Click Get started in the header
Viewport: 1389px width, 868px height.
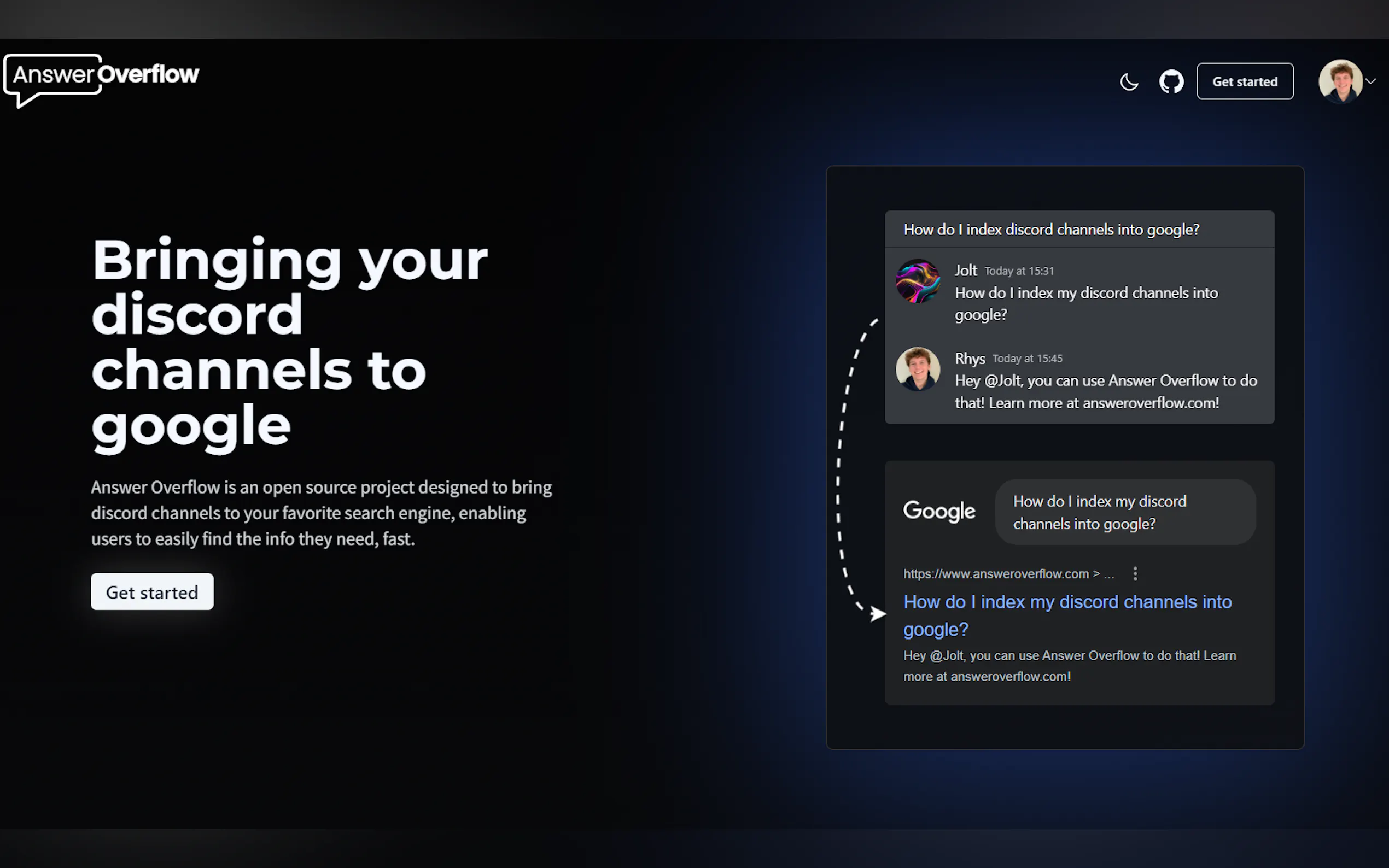(1244, 81)
